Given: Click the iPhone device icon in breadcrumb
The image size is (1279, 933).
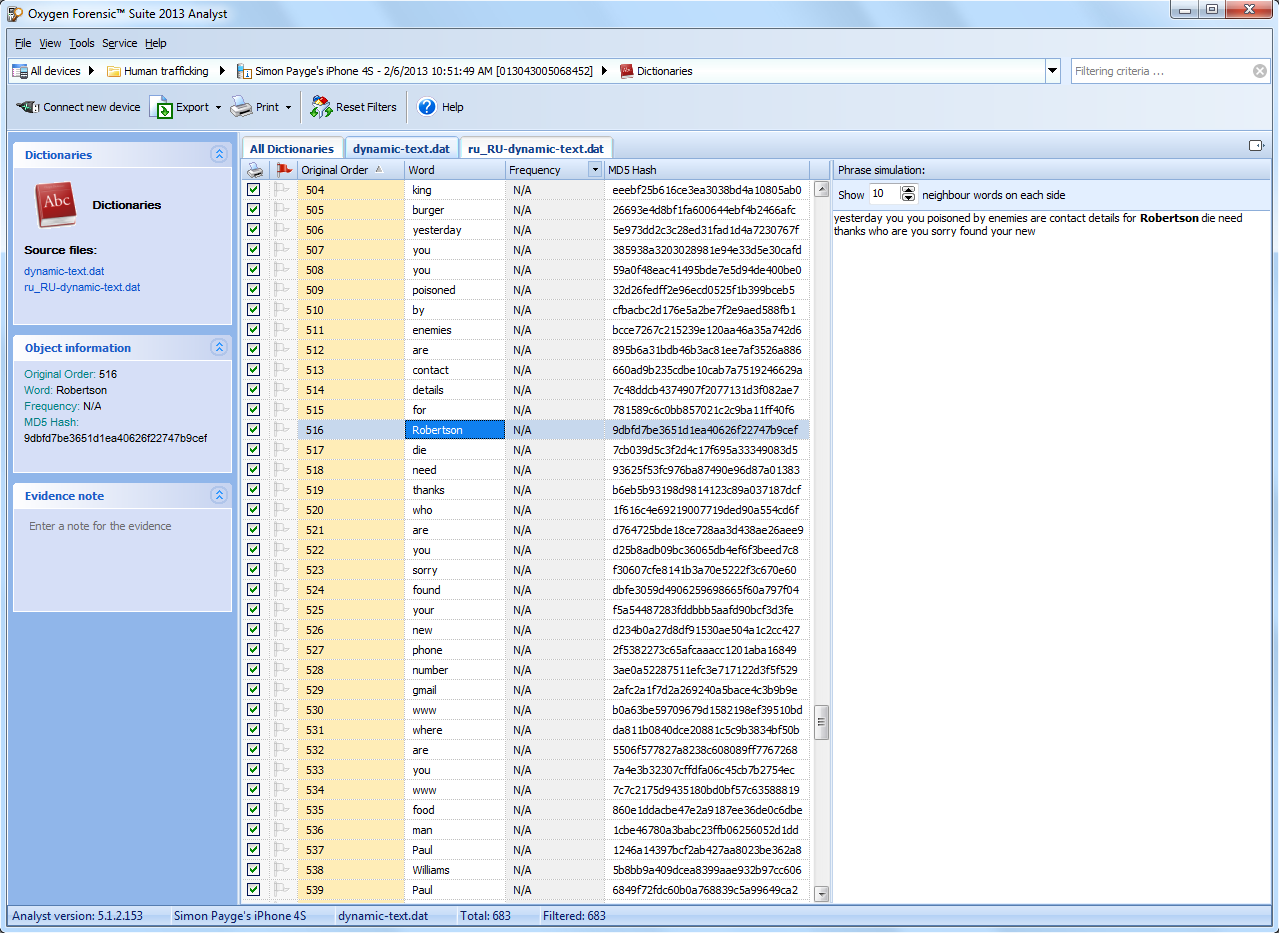Looking at the screenshot, I should pyautogui.click(x=245, y=71).
